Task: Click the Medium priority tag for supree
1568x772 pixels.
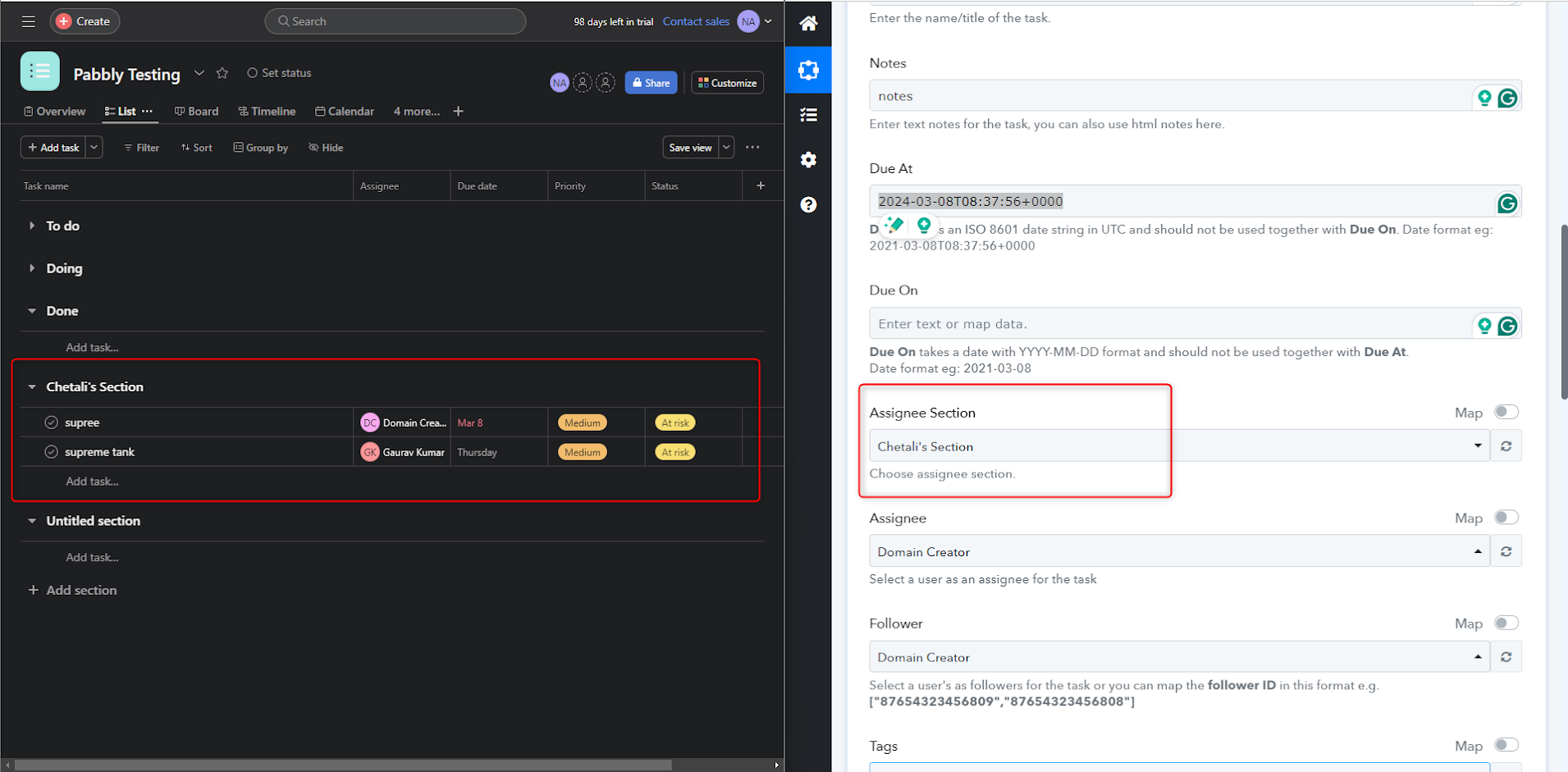Action: pyautogui.click(x=583, y=423)
